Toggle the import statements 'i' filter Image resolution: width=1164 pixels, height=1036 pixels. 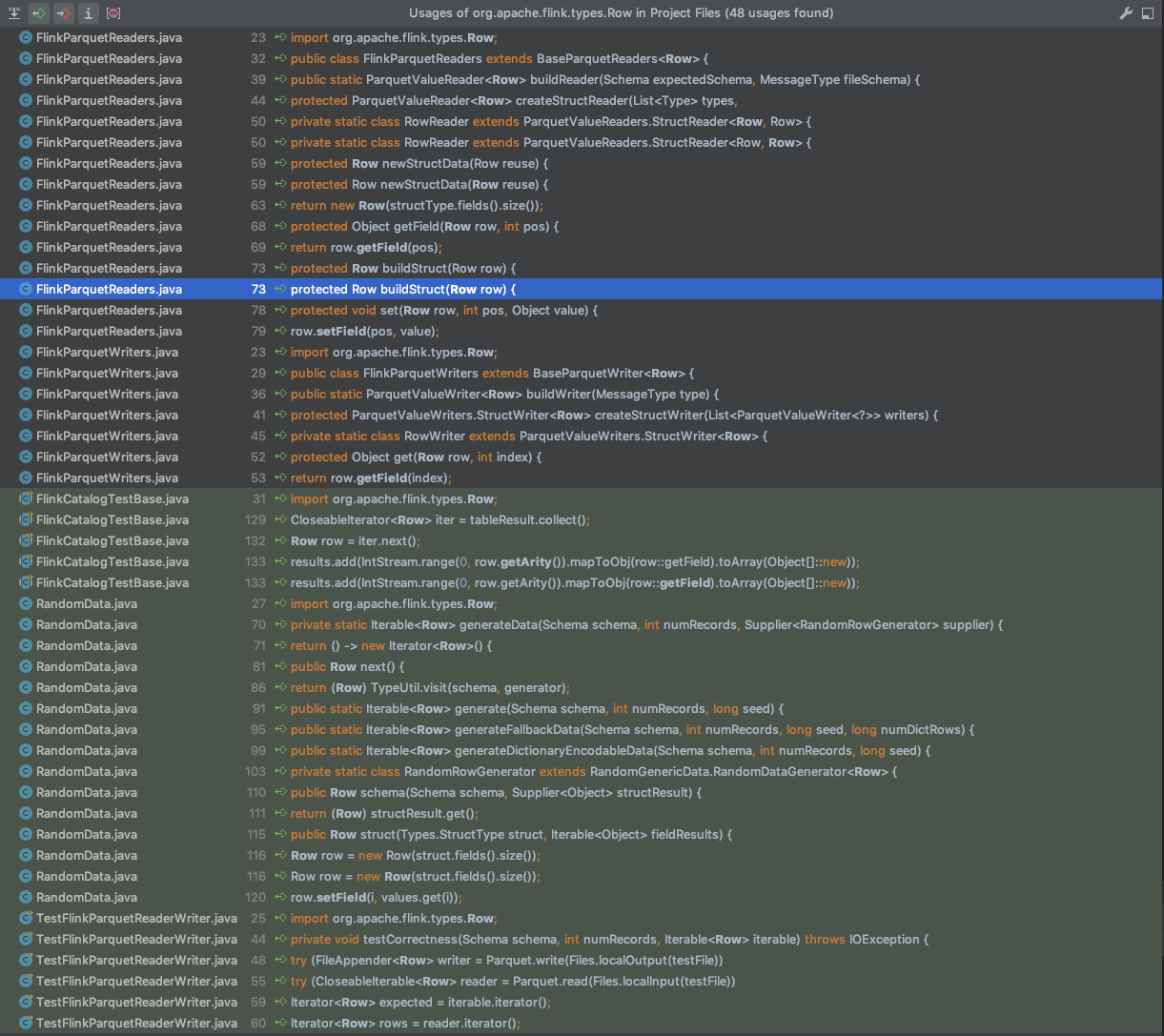[x=89, y=13]
